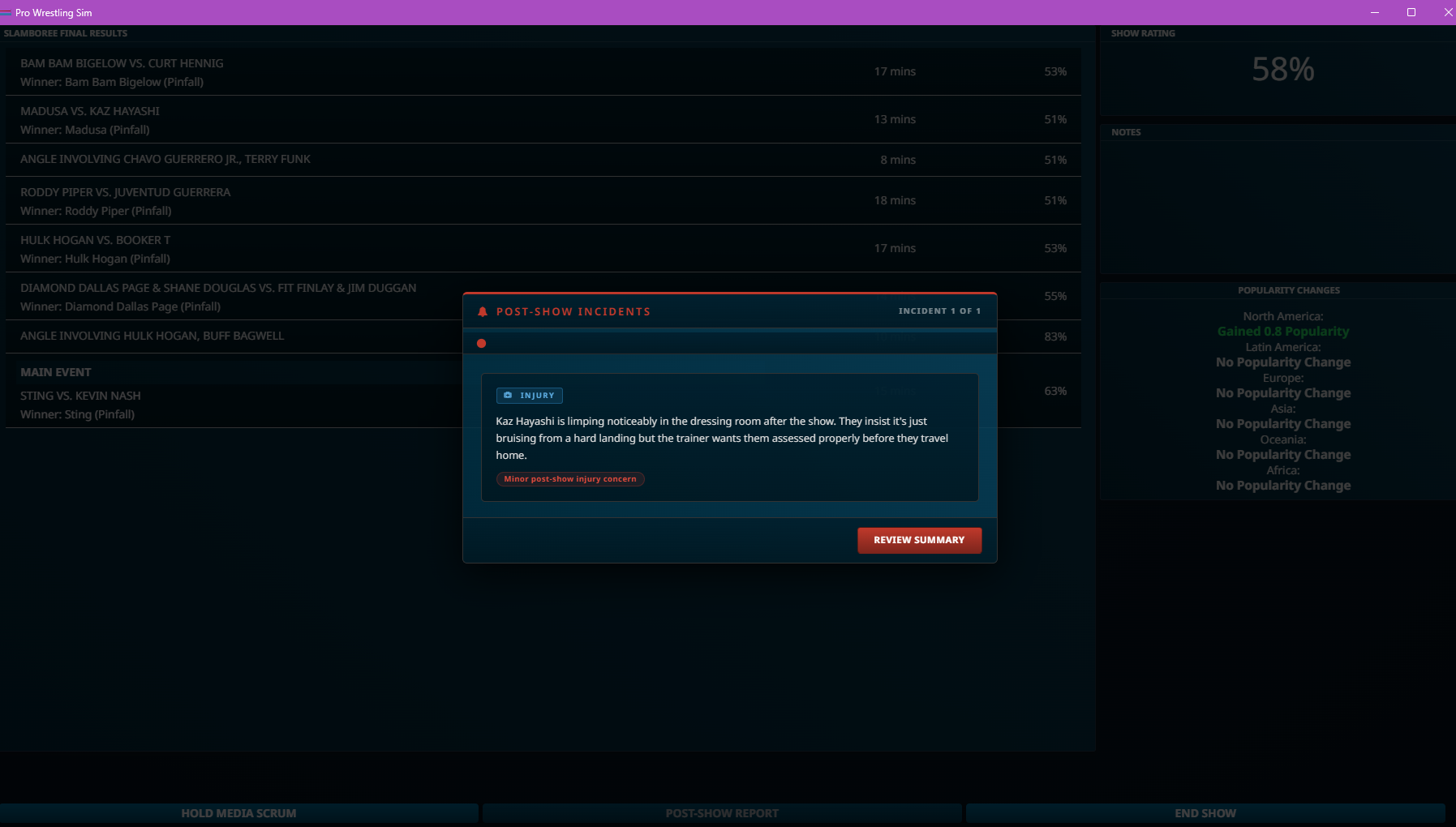Select the Madusa vs. Kaz Hayashi match row
This screenshot has width=1456, height=827.
[543, 120]
